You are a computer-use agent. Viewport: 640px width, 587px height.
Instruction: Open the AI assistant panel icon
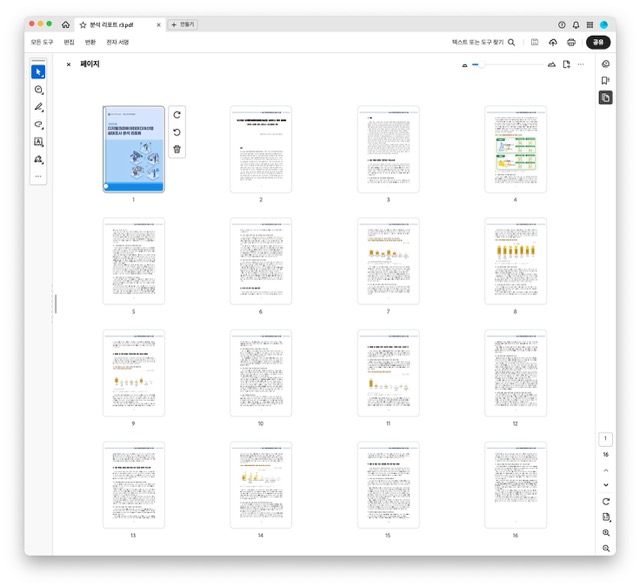pos(606,64)
